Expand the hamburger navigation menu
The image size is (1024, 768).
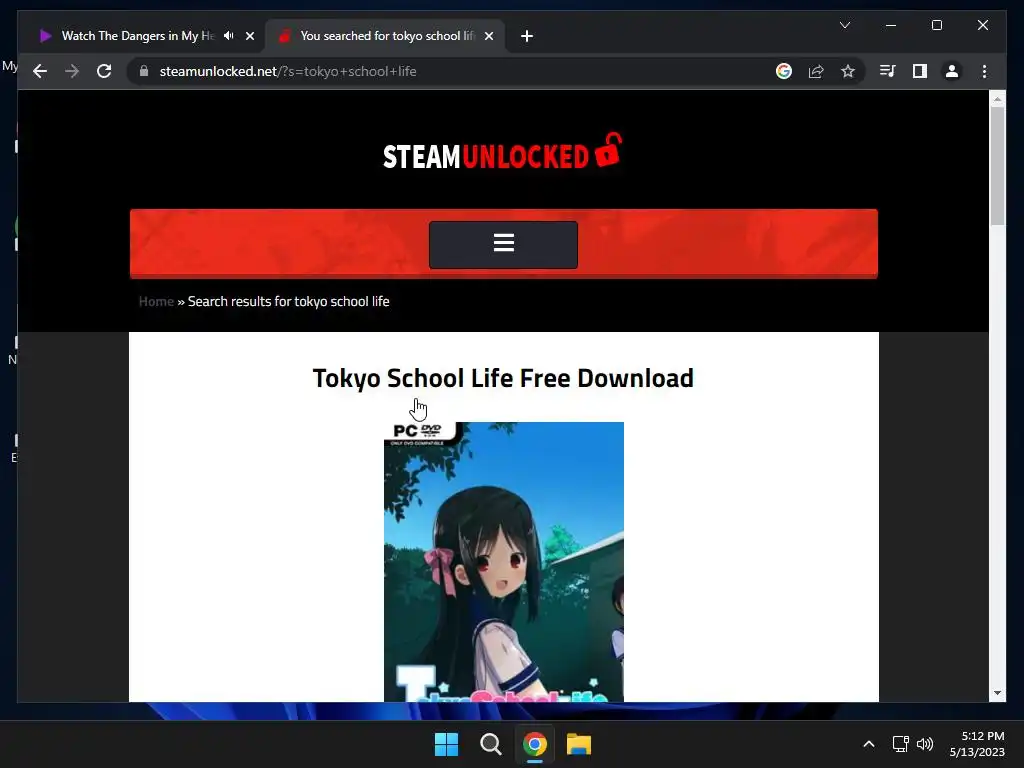[x=503, y=244]
